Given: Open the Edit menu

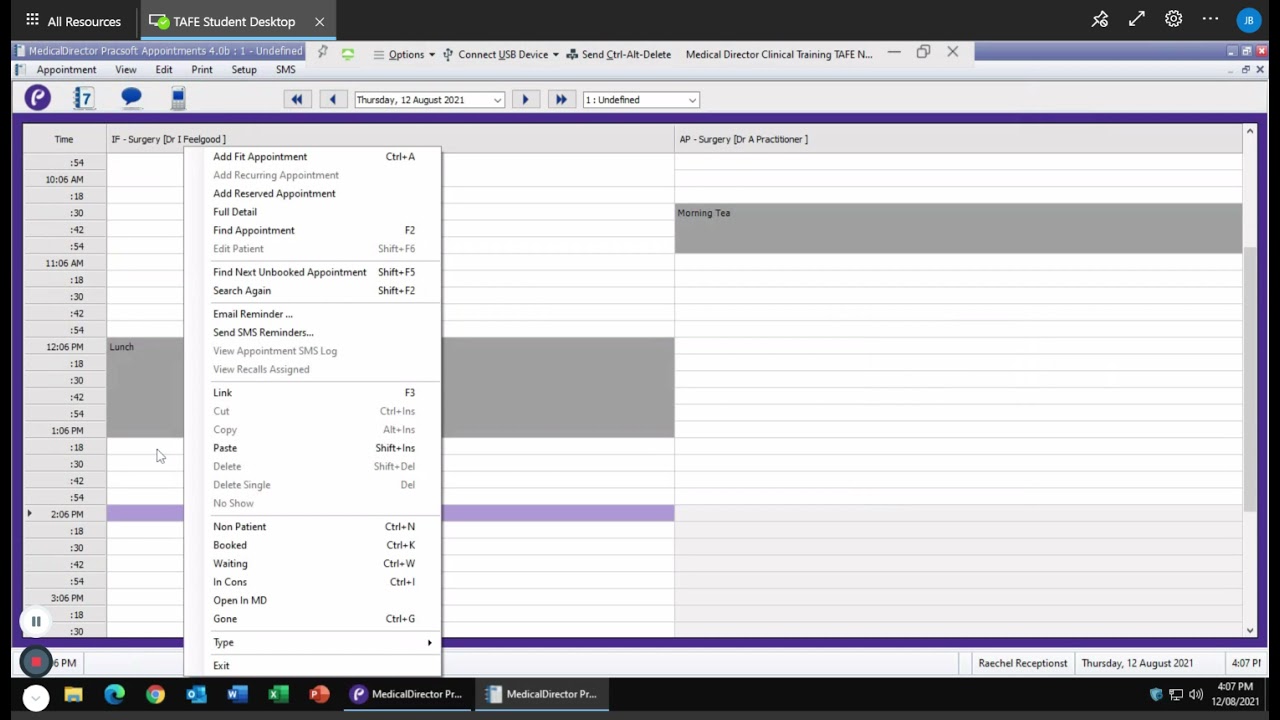Looking at the screenshot, I should pyautogui.click(x=164, y=70).
